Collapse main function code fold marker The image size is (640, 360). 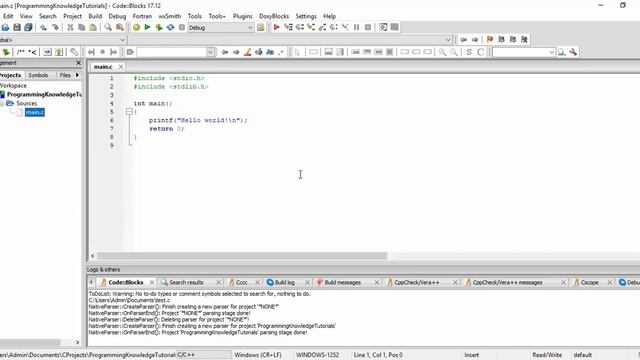pyautogui.click(x=129, y=111)
